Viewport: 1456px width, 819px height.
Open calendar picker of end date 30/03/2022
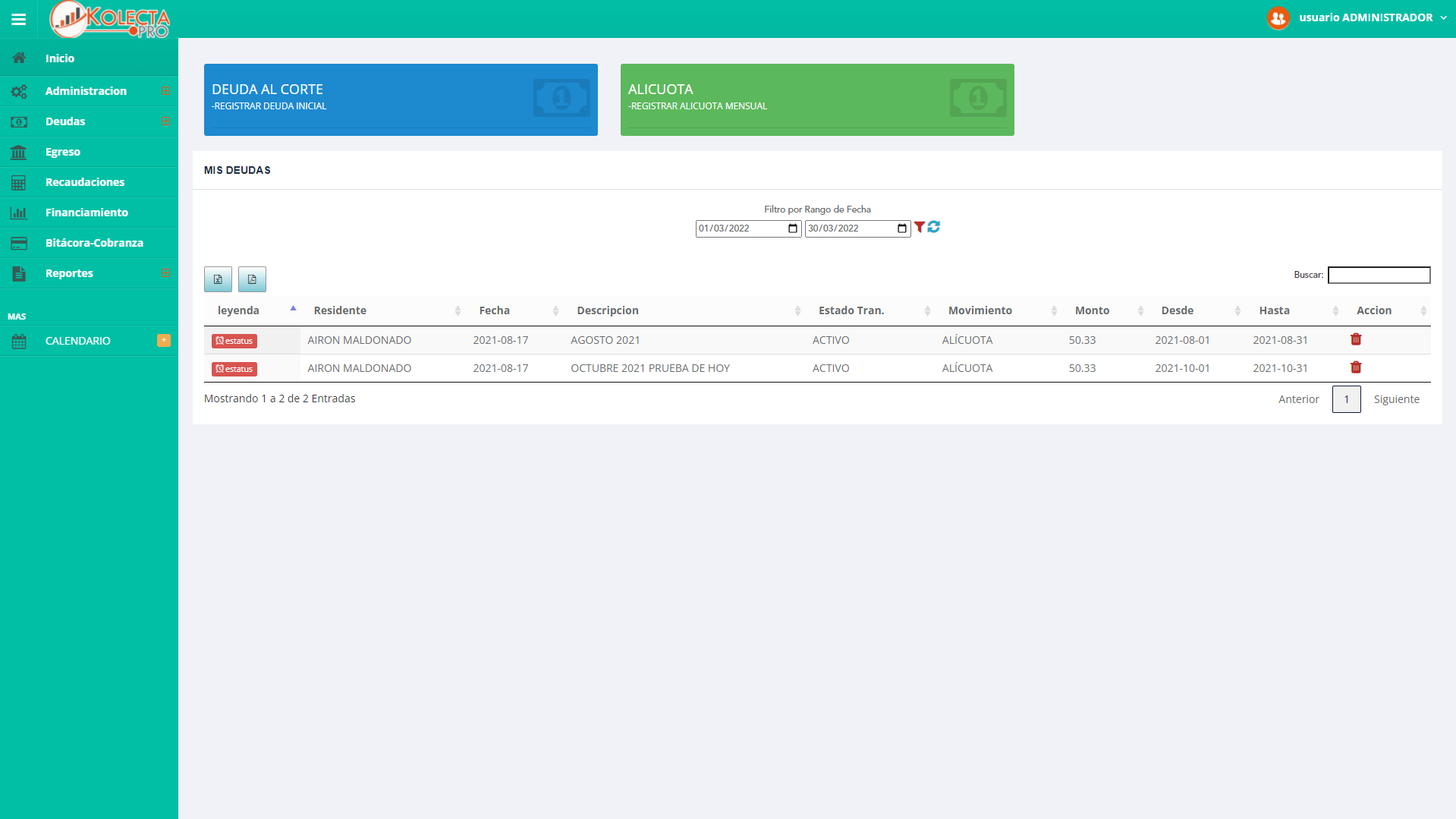coord(902,228)
